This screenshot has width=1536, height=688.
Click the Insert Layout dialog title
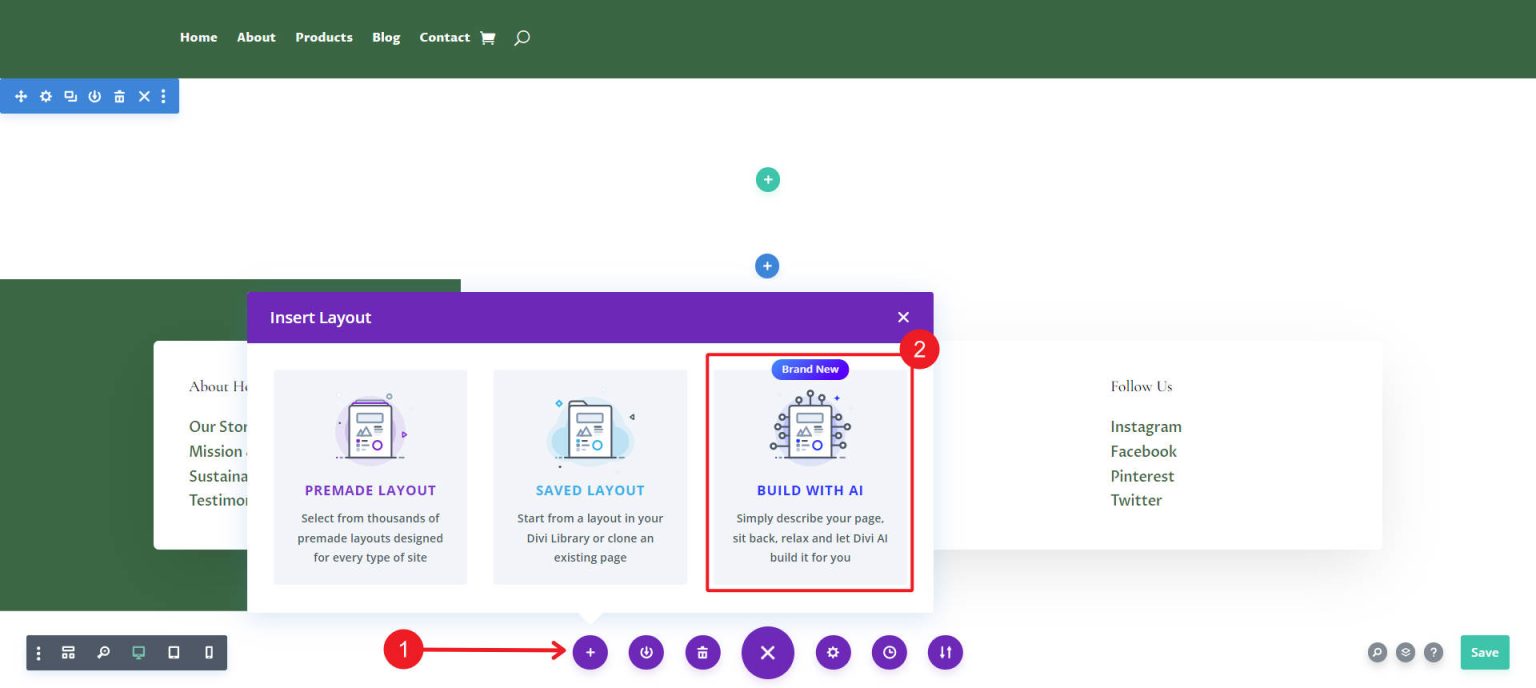tap(320, 317)
